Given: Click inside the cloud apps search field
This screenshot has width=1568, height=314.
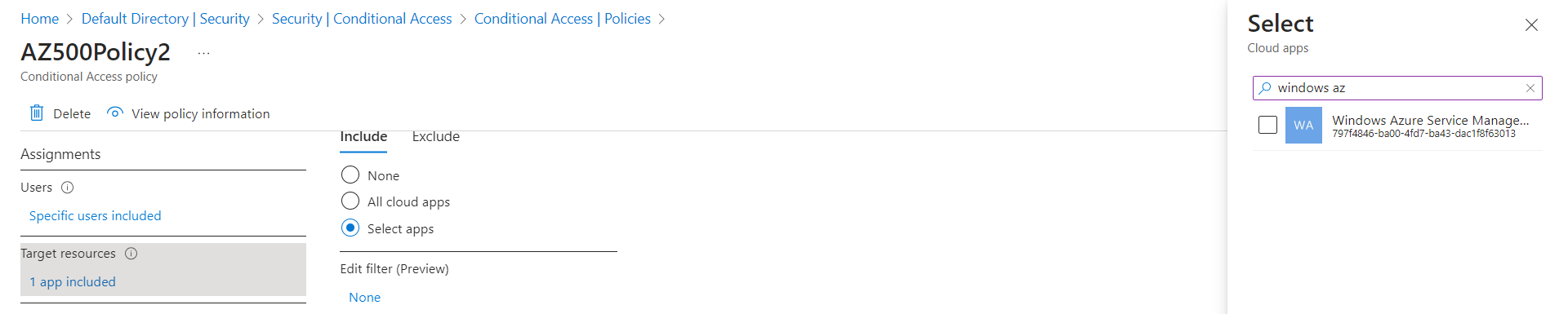Looking at the screenshot, I should [x=1396, y=88].
